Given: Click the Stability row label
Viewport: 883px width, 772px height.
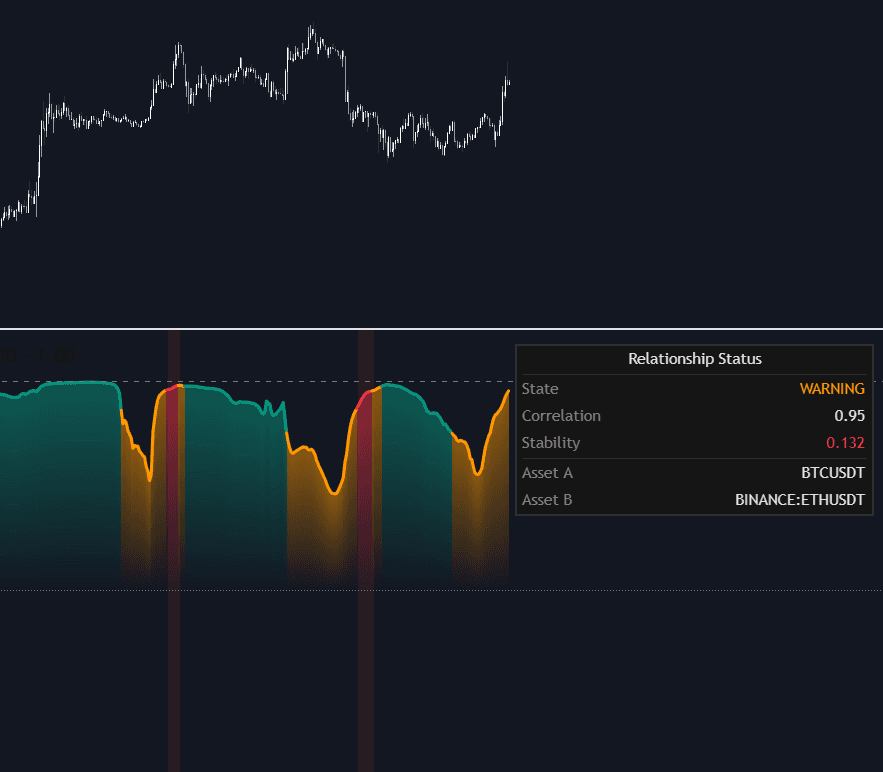Looking at the screenshot, I should pos(550,442).
